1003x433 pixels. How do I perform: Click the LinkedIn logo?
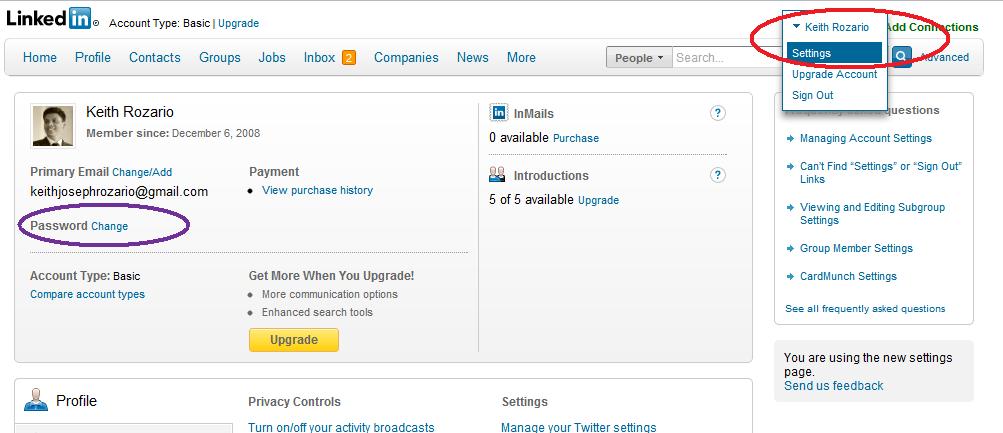tap(49, 19)
